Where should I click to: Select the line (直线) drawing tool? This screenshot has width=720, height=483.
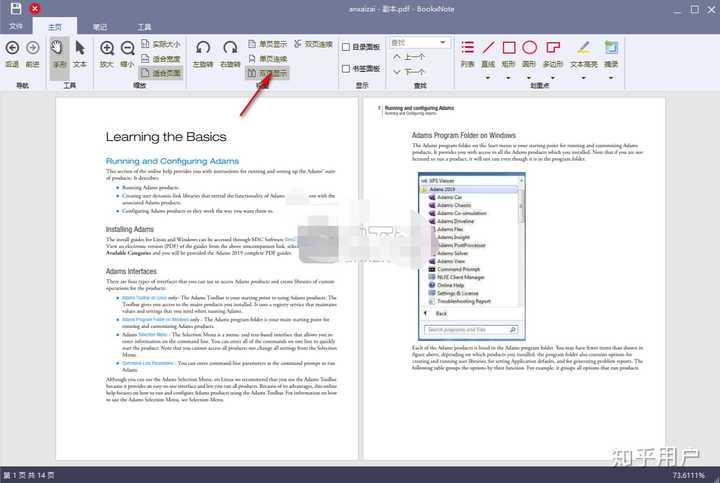488,54
